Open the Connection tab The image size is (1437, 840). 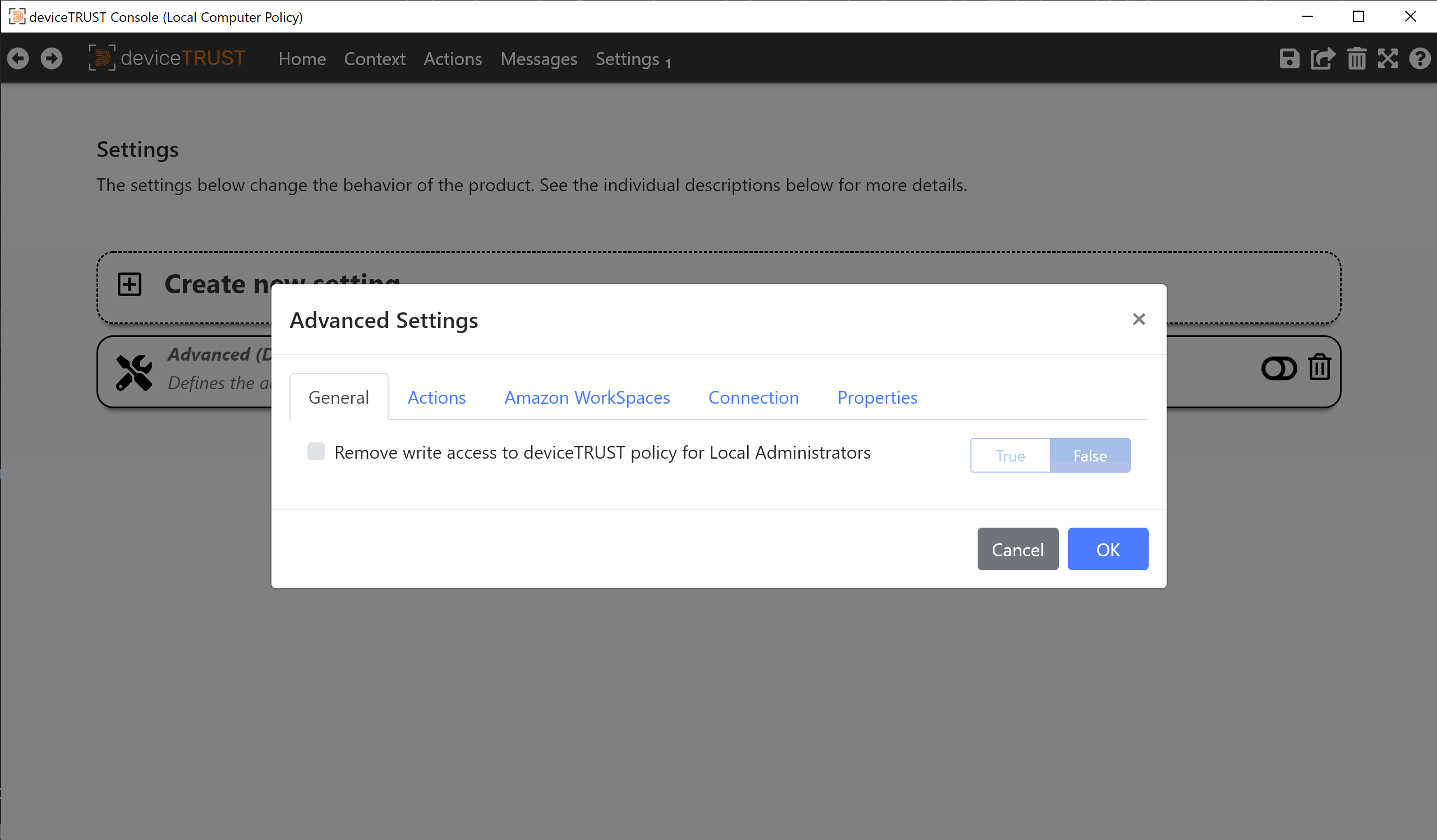(753, 397)
